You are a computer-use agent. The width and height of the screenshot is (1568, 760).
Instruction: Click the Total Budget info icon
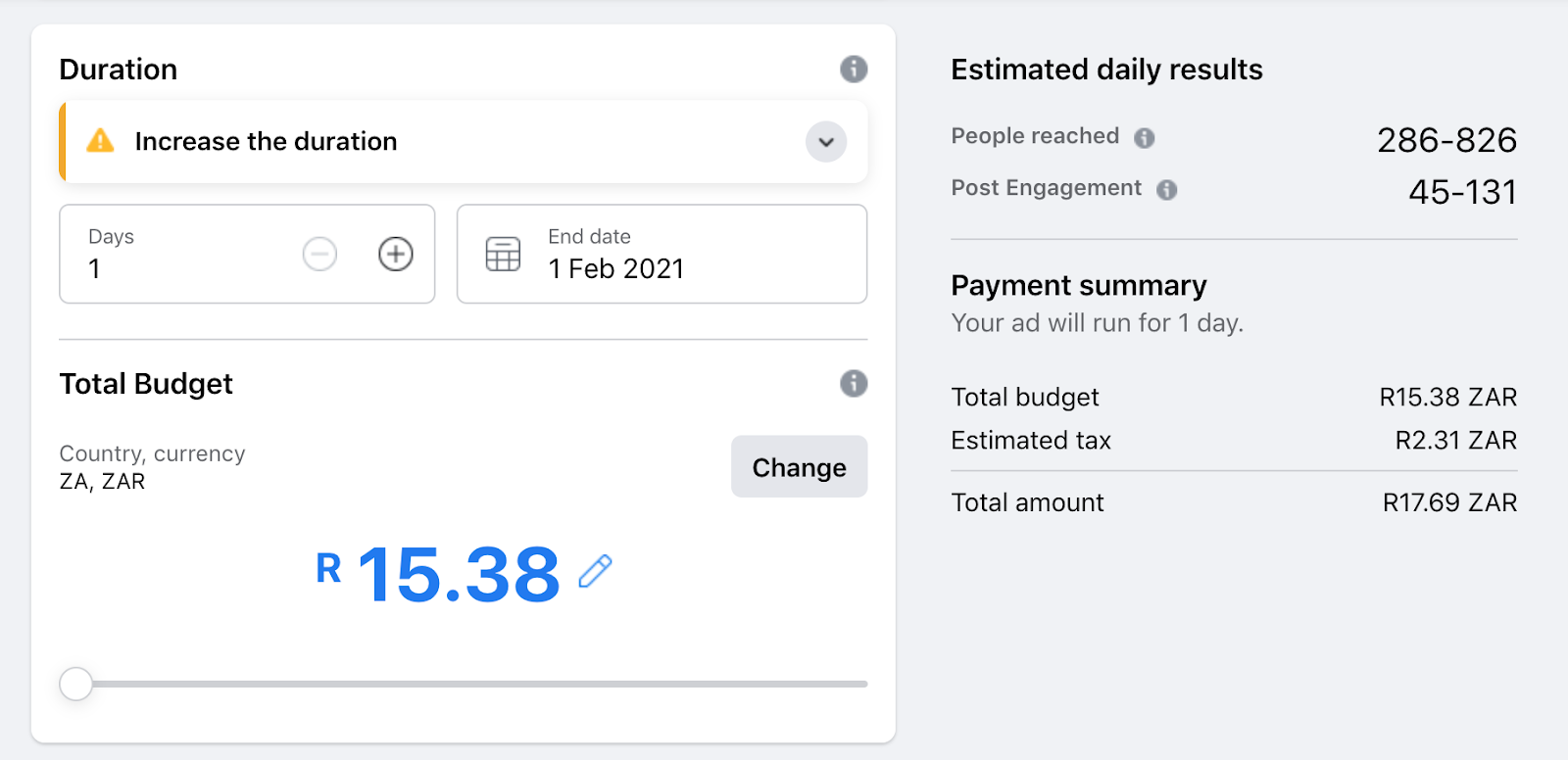[854, 383]
